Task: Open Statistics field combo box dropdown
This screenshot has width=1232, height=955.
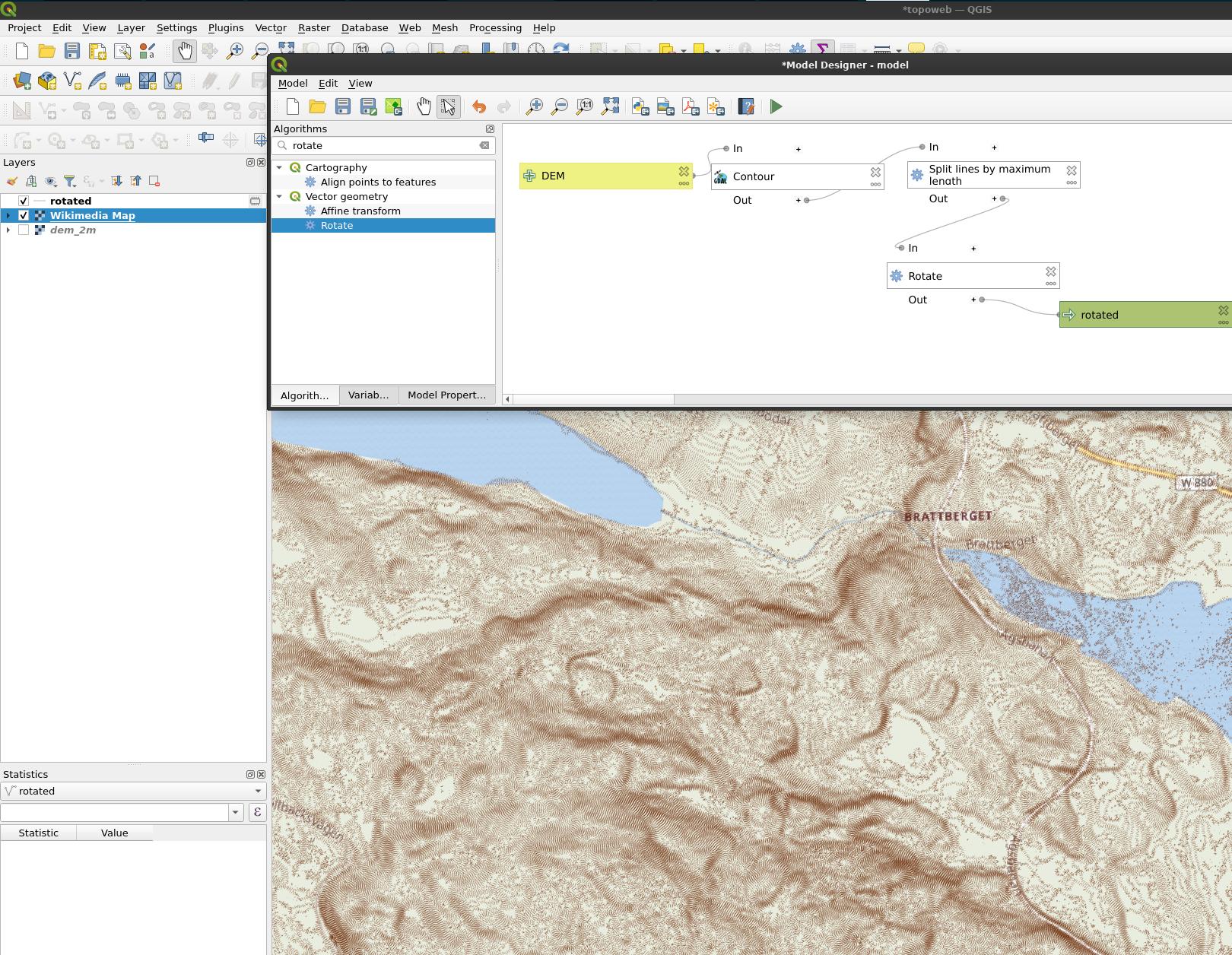Action: (235, 812)
